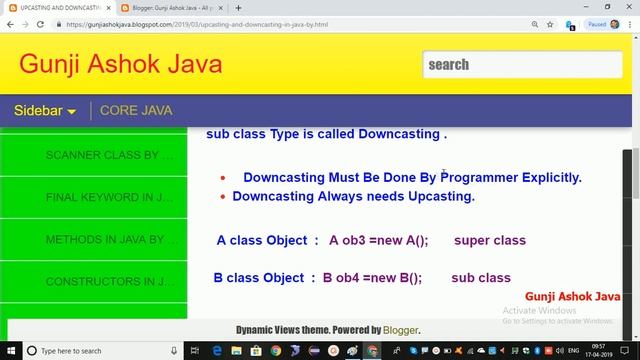Viewport: 640px width, 360px height.
Task: Open Task View from the taskbar
Action: click(195, 351)
